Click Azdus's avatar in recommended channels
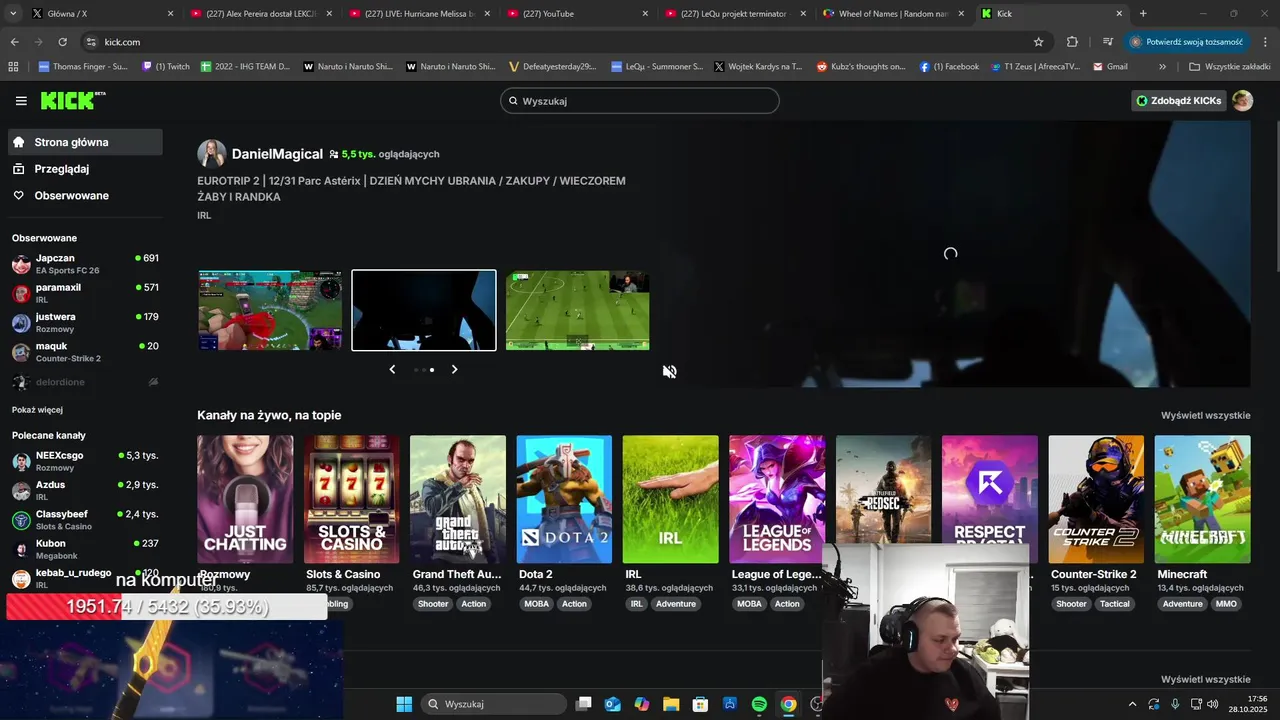The width and height of the screenshot is (1280, 720). (x=21, y=490)
